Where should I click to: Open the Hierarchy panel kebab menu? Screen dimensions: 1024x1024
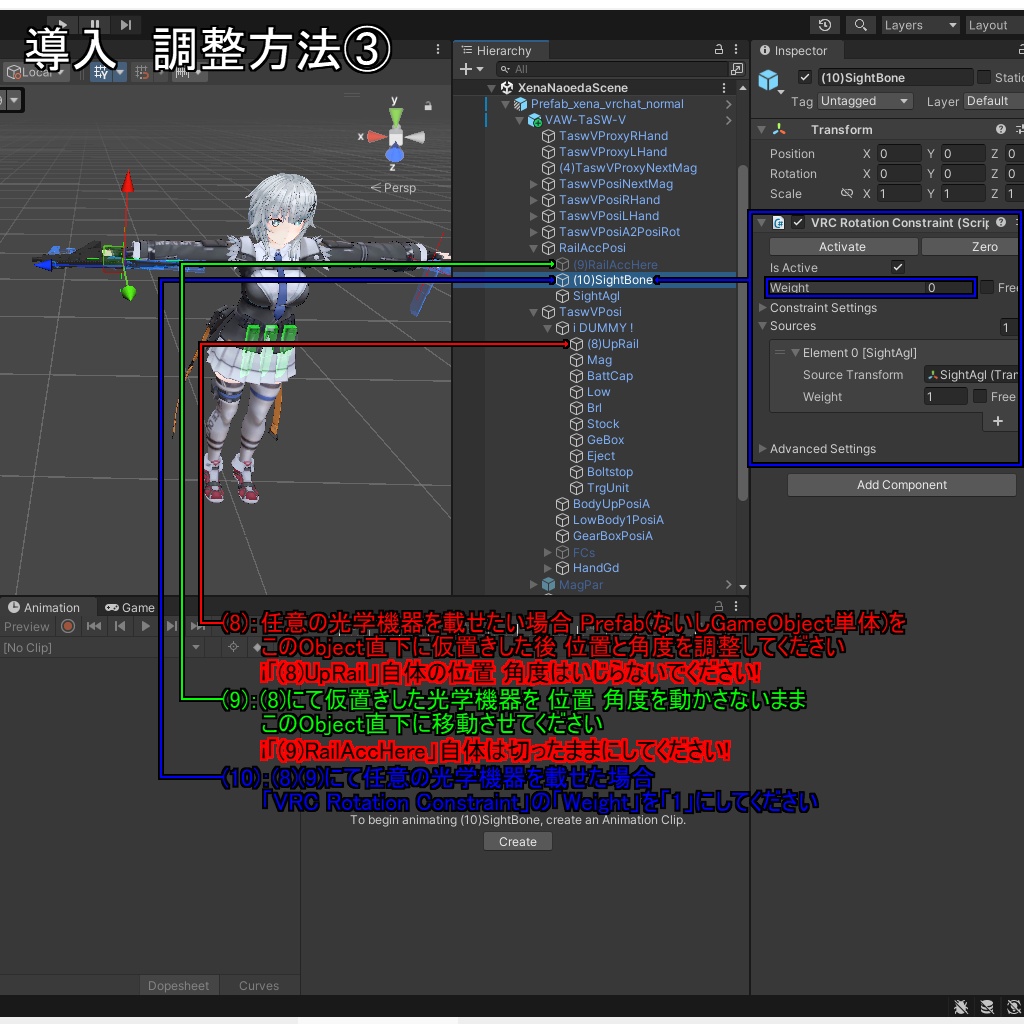click(736, 50)
